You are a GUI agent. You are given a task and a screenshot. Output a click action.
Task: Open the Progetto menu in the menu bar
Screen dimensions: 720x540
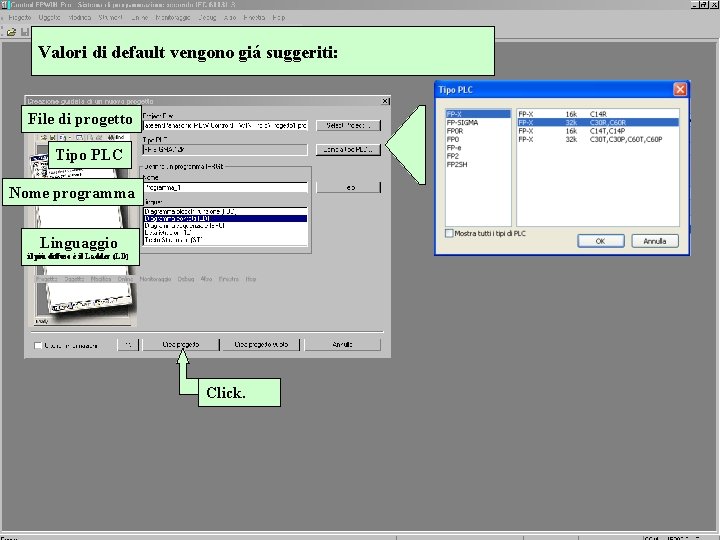coord(19,17)
